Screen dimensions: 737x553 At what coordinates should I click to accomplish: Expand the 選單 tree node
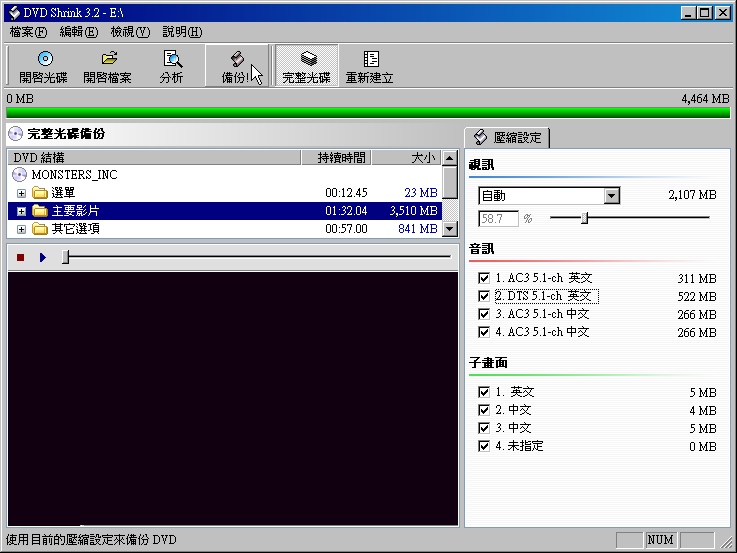click(21, 193)
